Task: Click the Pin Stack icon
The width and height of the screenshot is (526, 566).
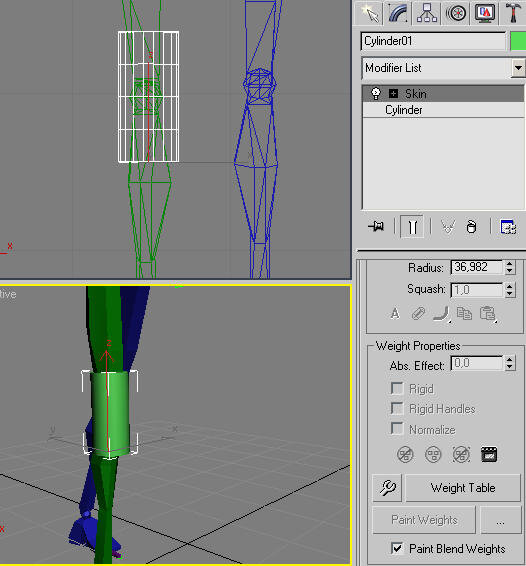Action: tap(376, 227)
